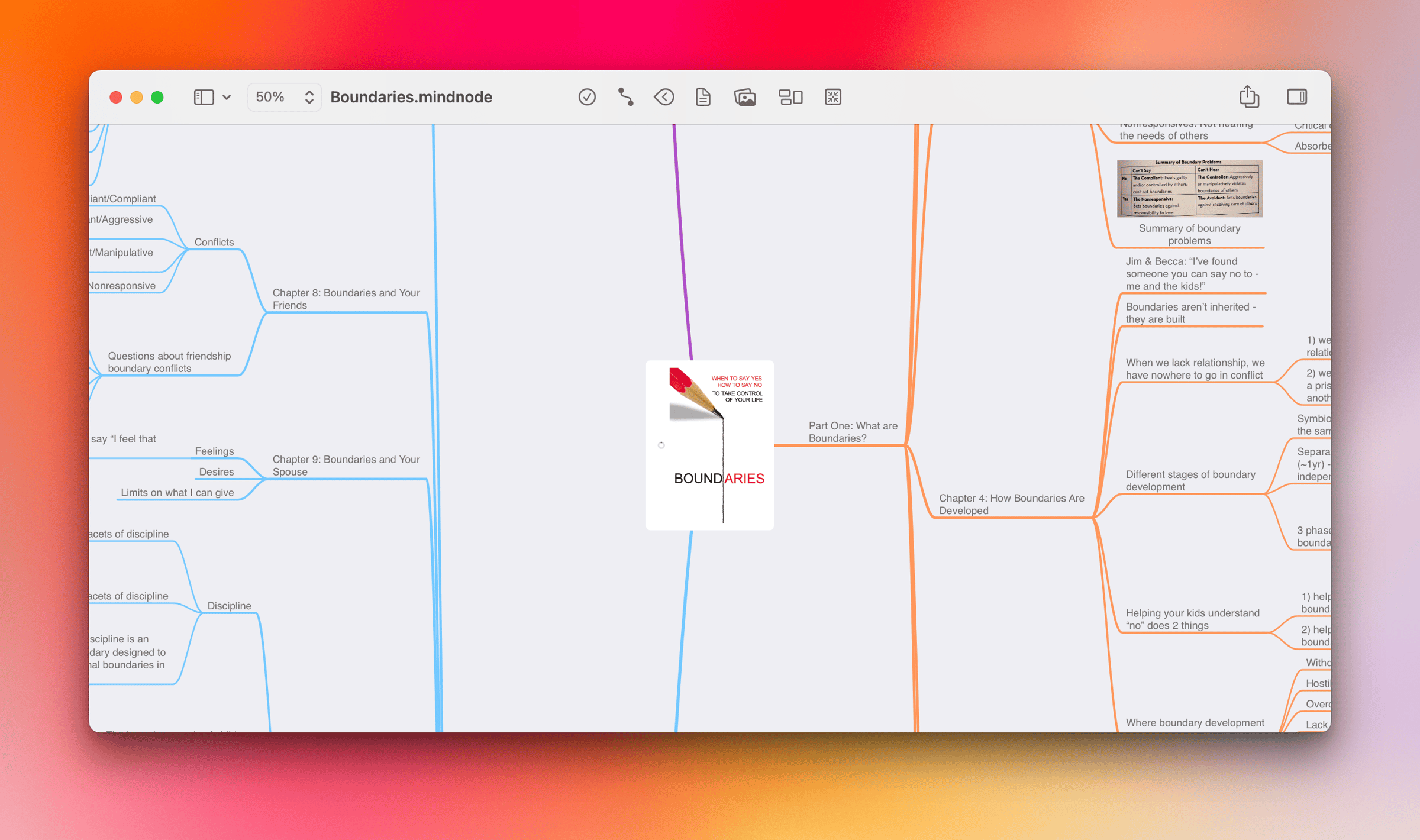Select 'Where boundary development' node
Screen dimensions: 1420x840
coord(1195,723)
